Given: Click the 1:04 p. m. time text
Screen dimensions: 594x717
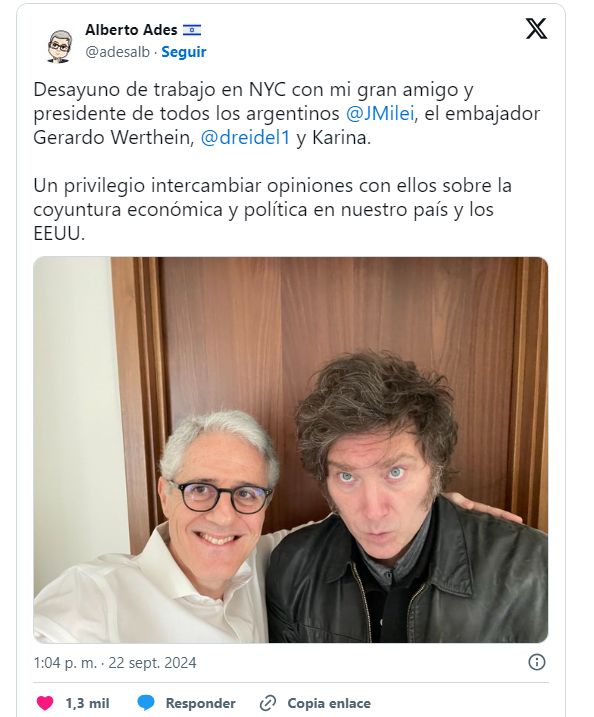Looking at the screenshot, I should click(x=65, y=663).
